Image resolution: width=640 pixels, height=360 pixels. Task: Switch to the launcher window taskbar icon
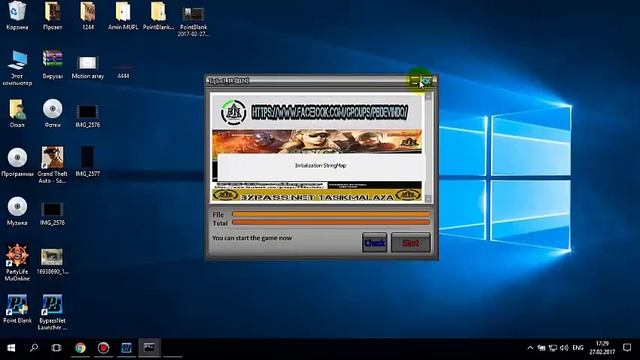[149, 348]
